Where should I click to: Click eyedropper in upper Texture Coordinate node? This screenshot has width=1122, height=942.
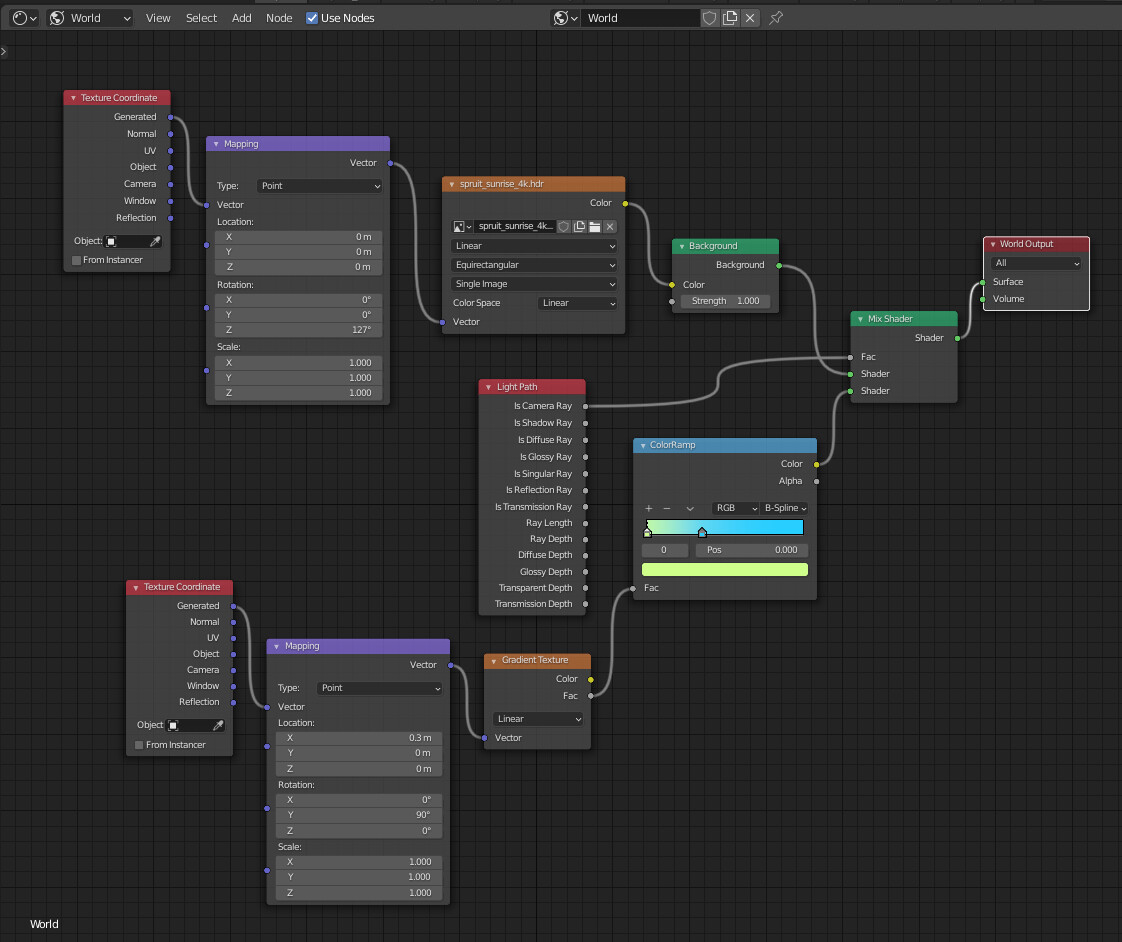[155, 241]
